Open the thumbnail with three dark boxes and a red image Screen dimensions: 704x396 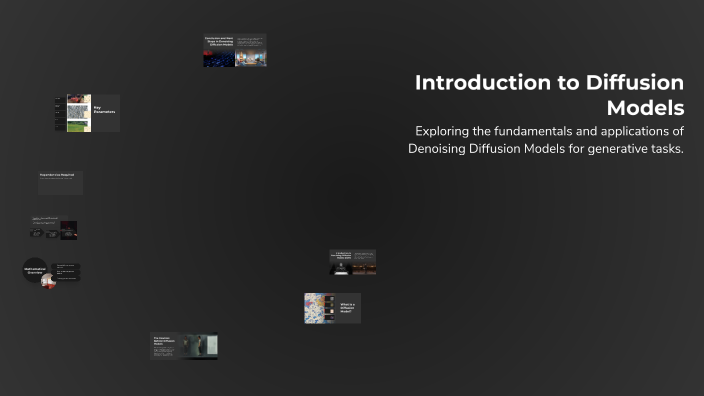click(x=53, y=228)
